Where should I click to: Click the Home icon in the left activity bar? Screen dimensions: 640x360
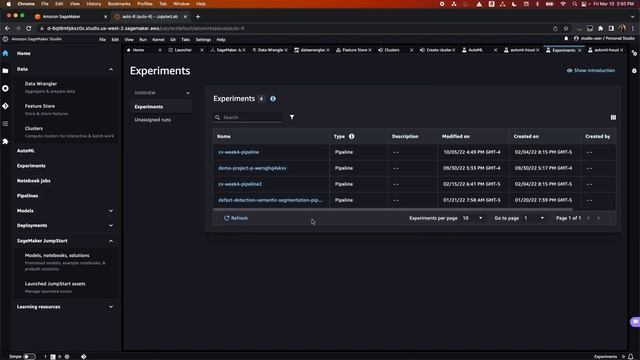click(x=5, y=53)
